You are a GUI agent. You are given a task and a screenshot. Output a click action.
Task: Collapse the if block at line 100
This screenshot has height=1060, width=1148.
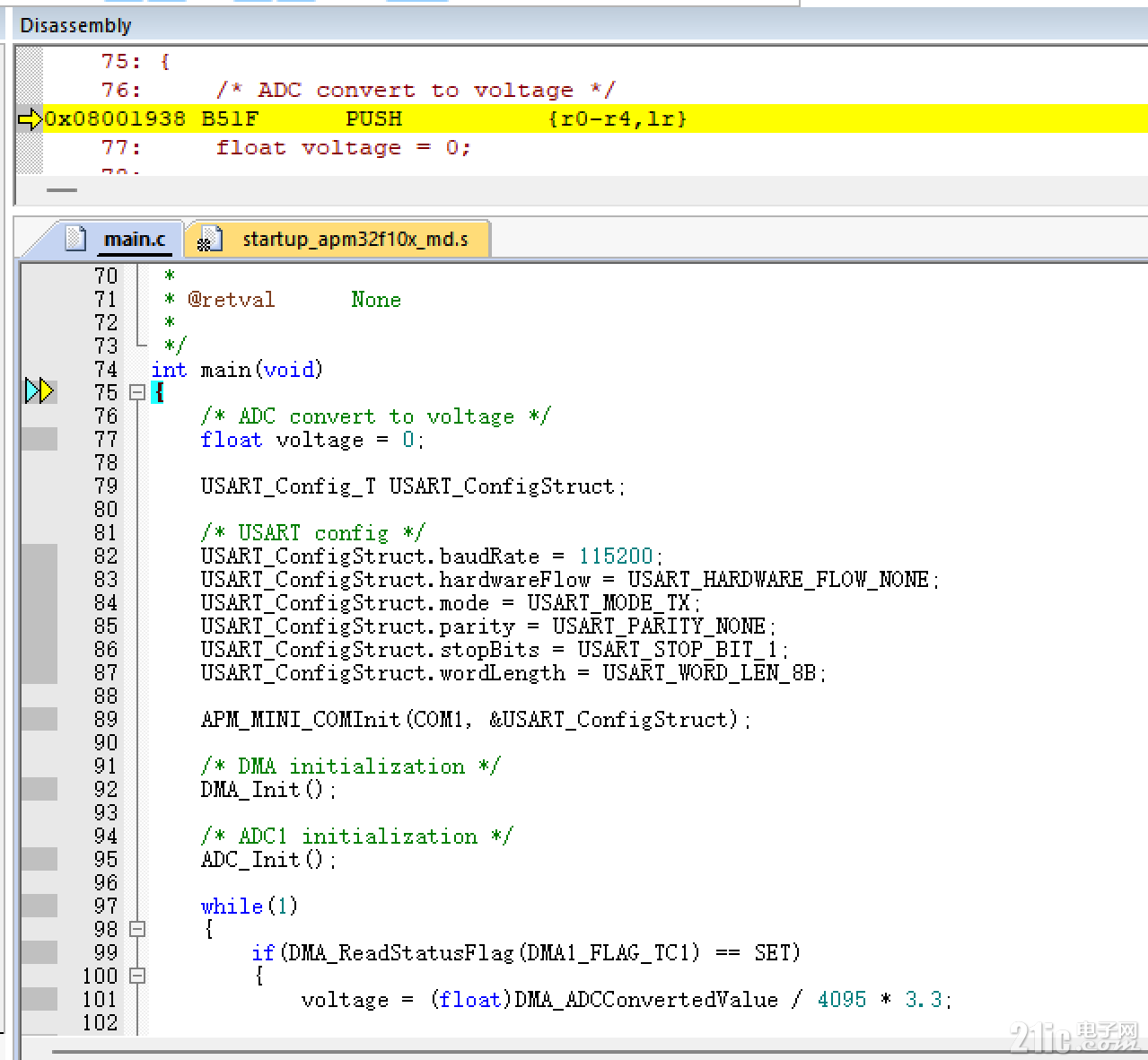[137, 976]
